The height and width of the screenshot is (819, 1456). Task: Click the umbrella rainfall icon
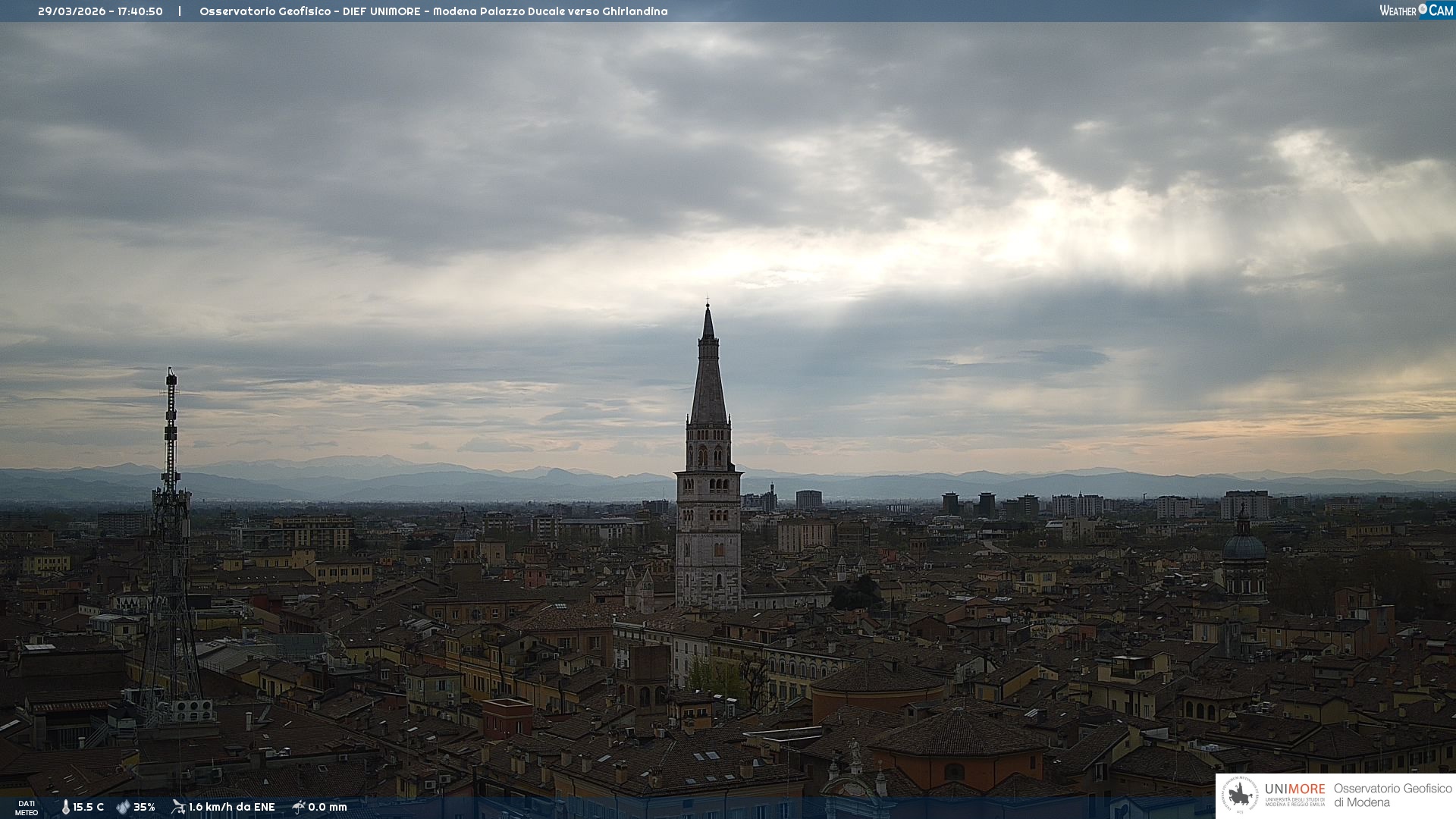click(x=299, y=807)
